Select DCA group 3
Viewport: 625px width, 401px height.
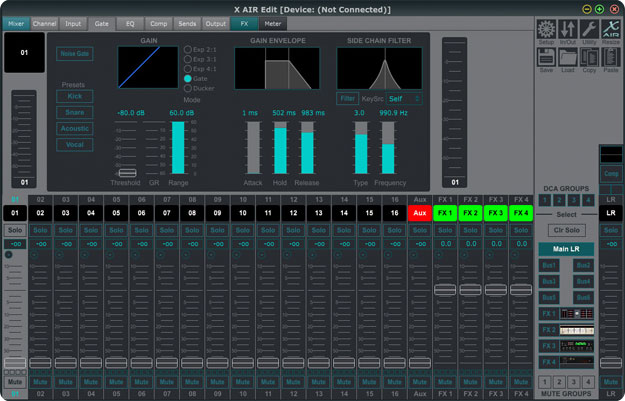pyautogui.click(x=574, y=200)
